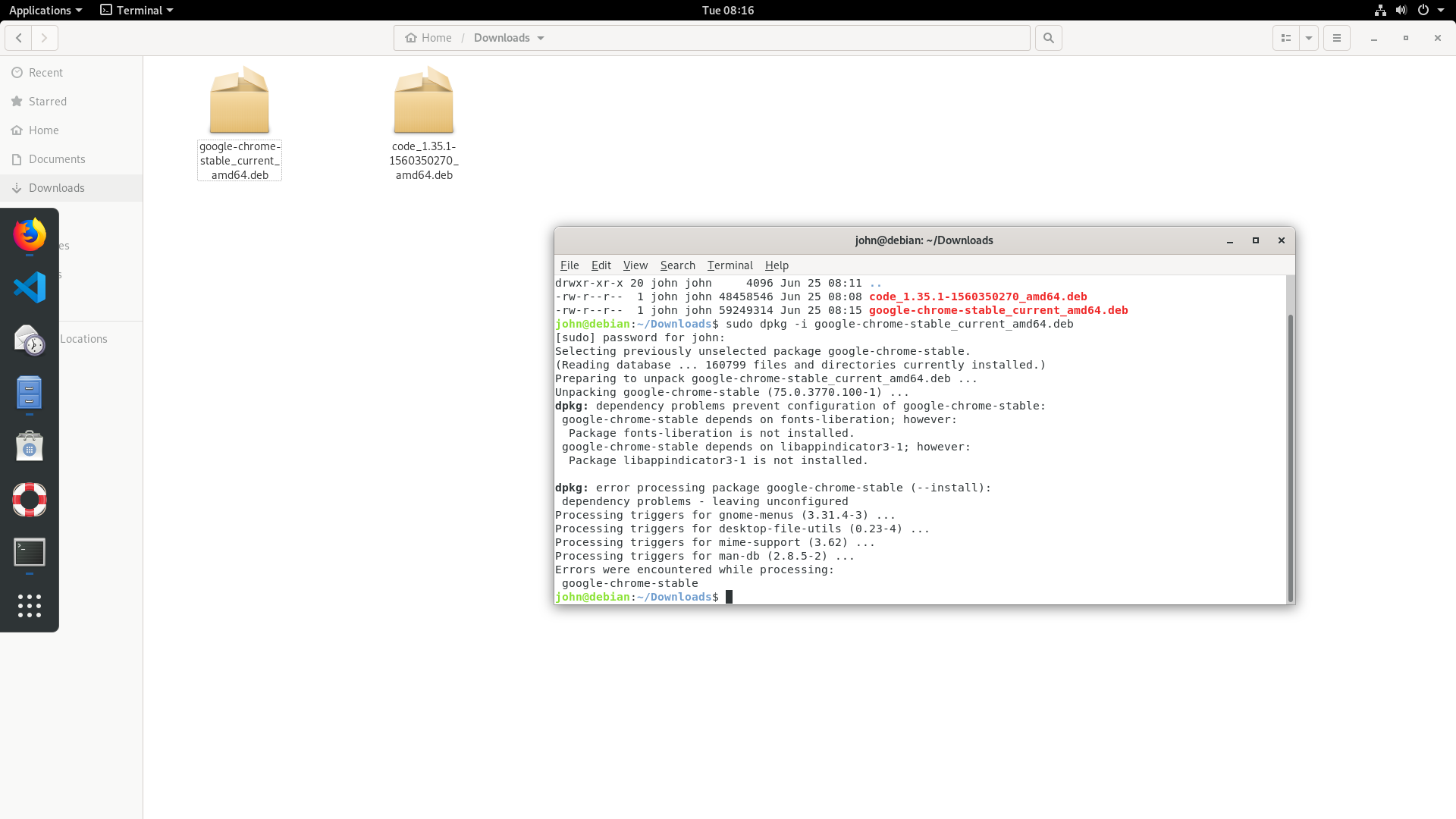Click red code_1.35.1 filename in terminal listing

click(978, 297)
